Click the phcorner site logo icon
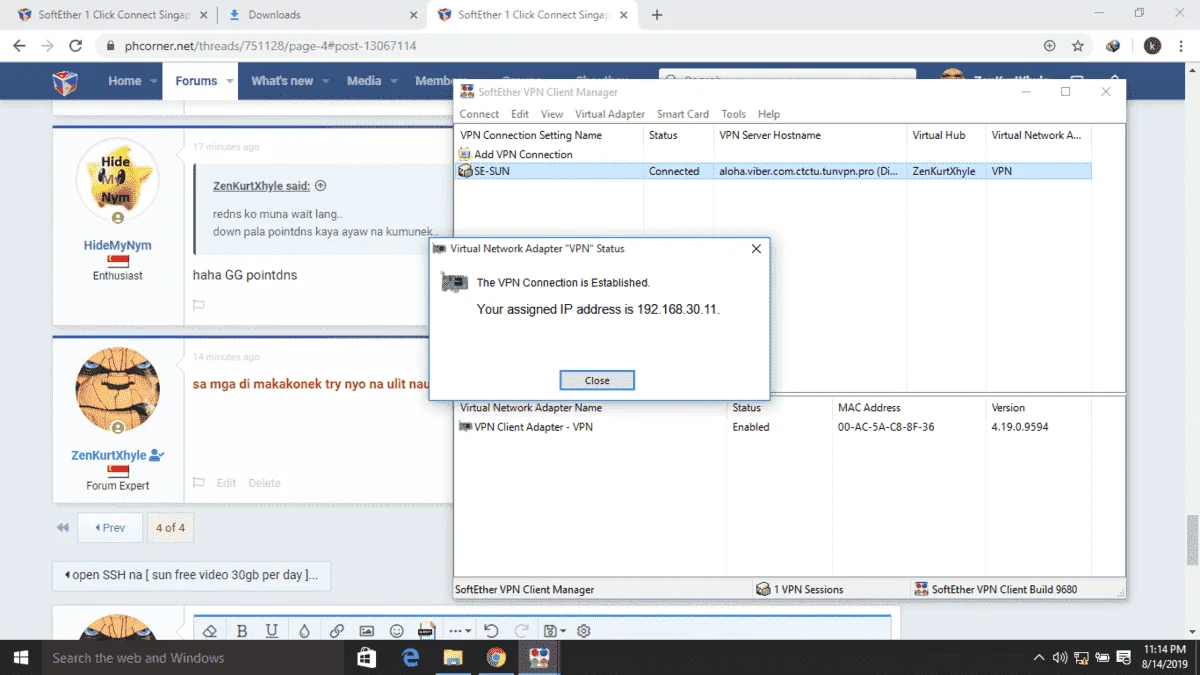Viewport: 1200px width, 675px height. (65, 81)
